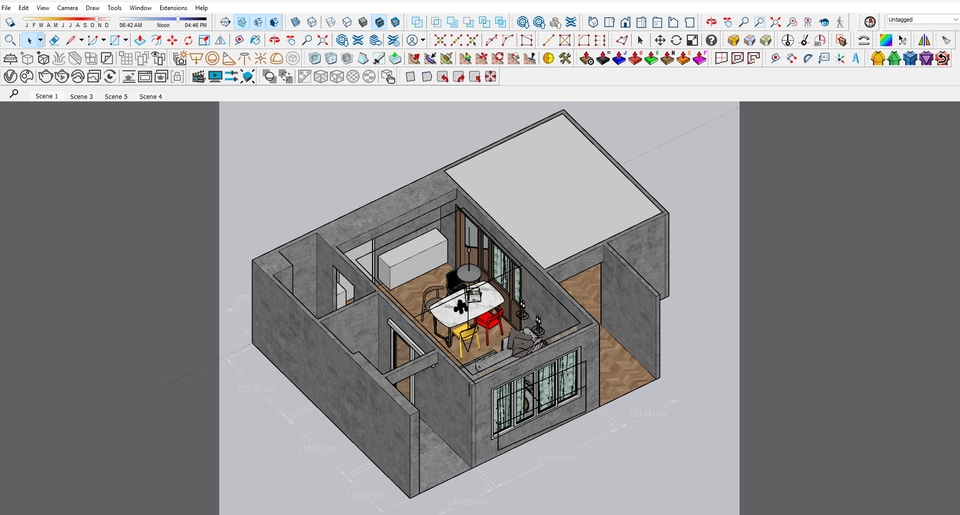Switch to the Iso standard view
This screenshot has height=515, width=960.
tap(593, 22)
